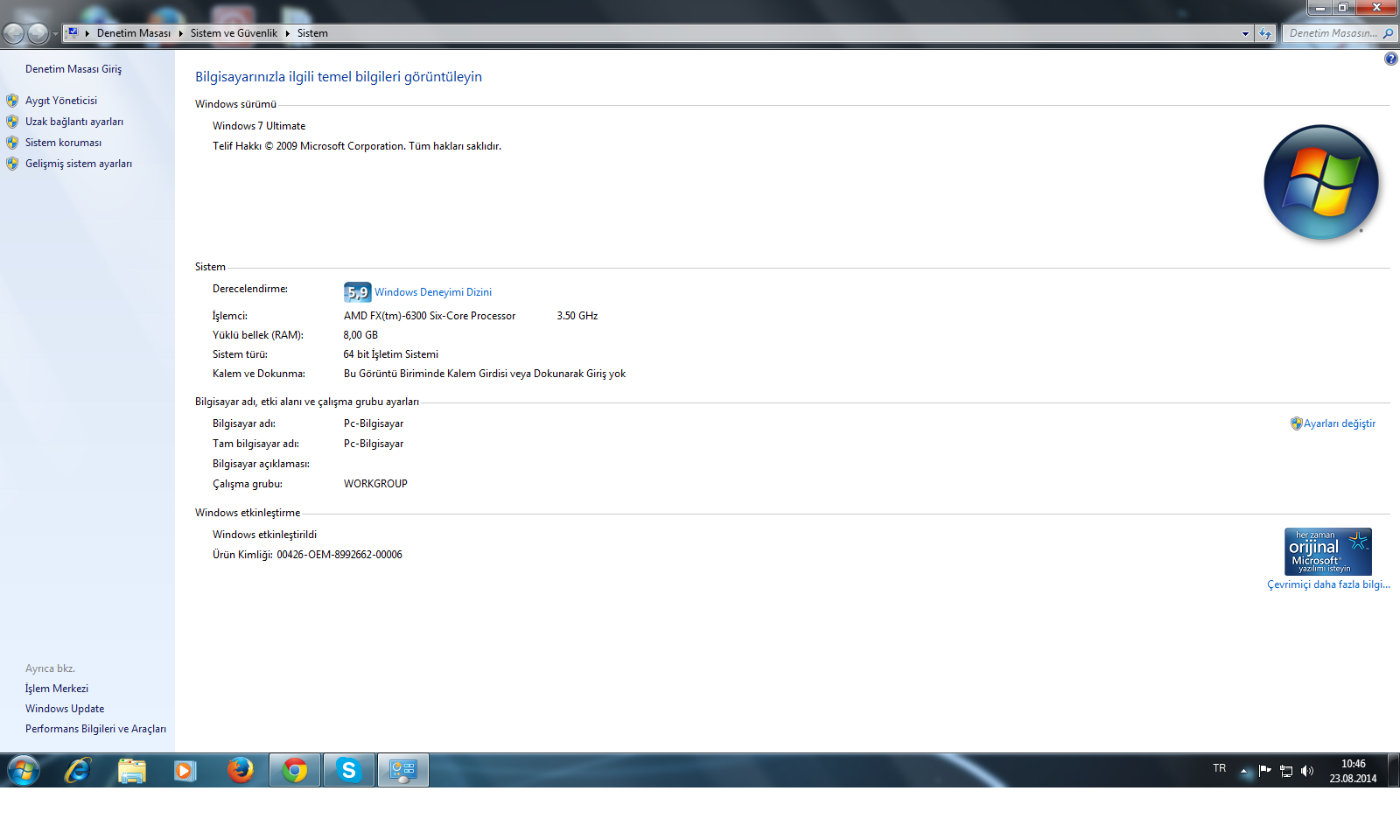Open Uzak bağlantı ayarları link
The height and width of the screenshot is (840, 1400).
[74, 122]
